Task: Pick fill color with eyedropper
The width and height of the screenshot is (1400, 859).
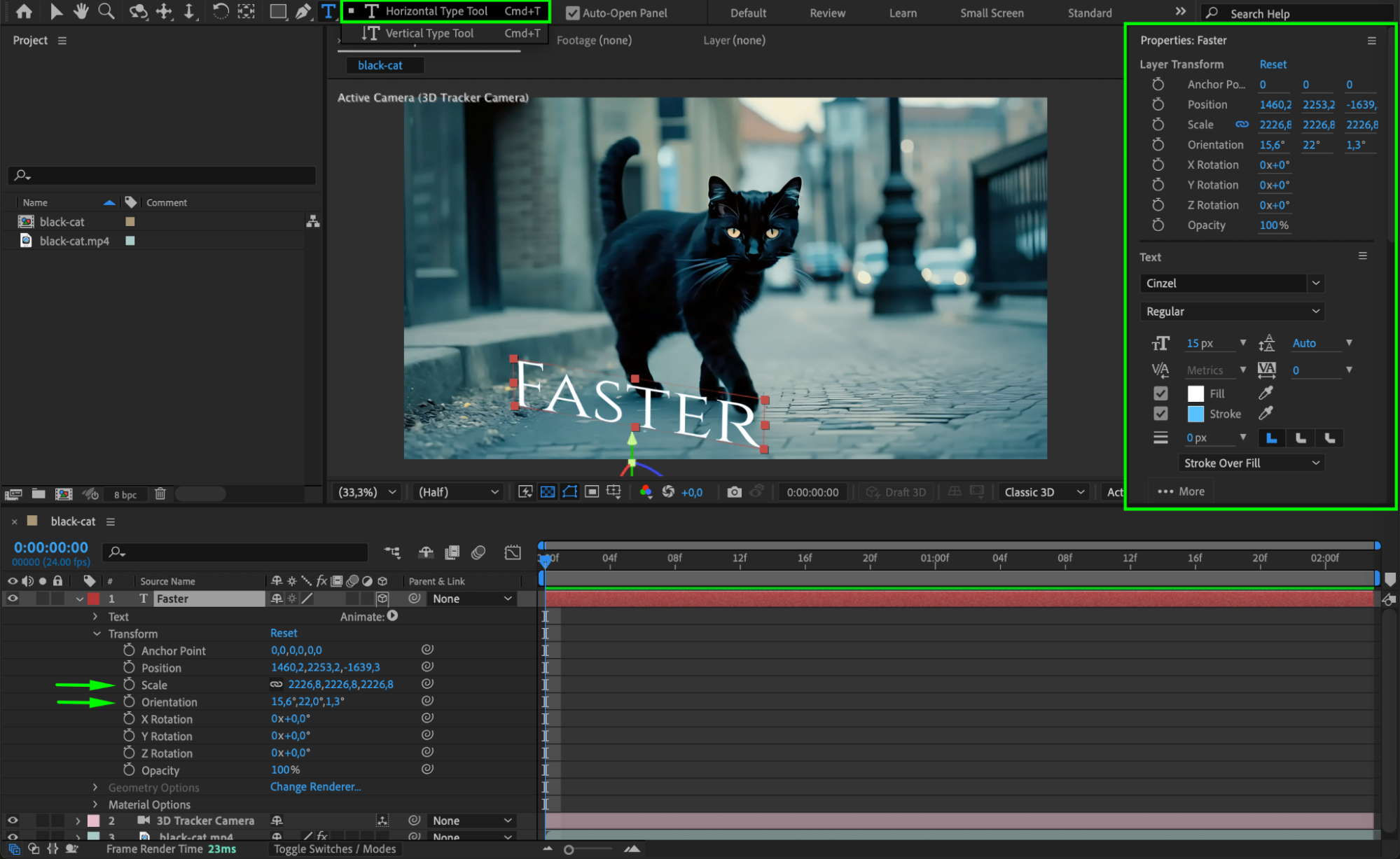Action: coord(1266,393)
